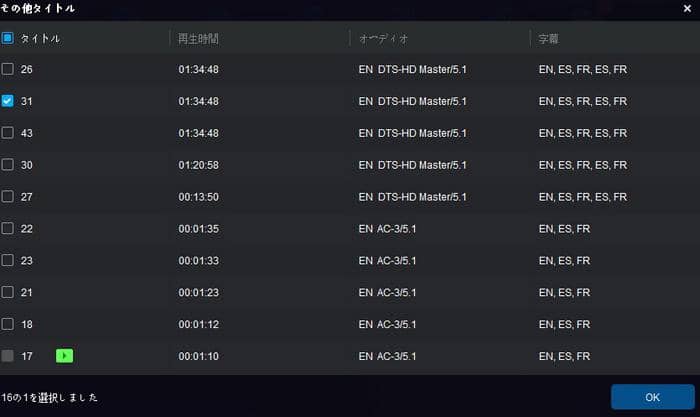The image size is (700, 417).
Task: Click the subtitle list of title 26
Action: (x=582, y=69)
